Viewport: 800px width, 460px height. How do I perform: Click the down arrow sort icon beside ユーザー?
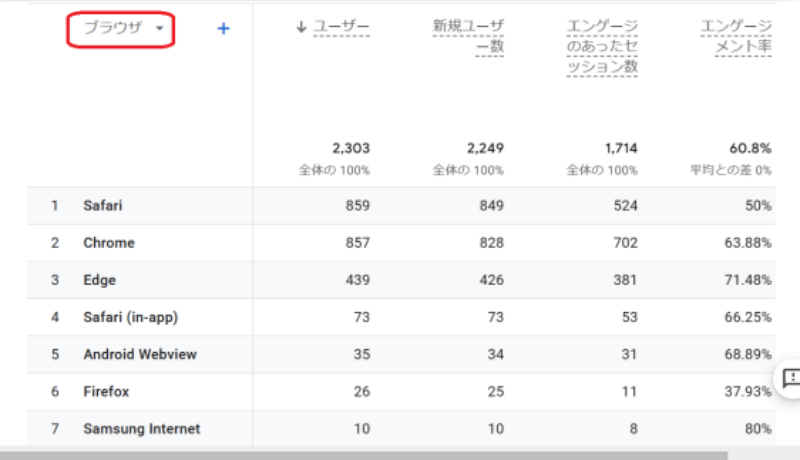(x=301, y=27)
